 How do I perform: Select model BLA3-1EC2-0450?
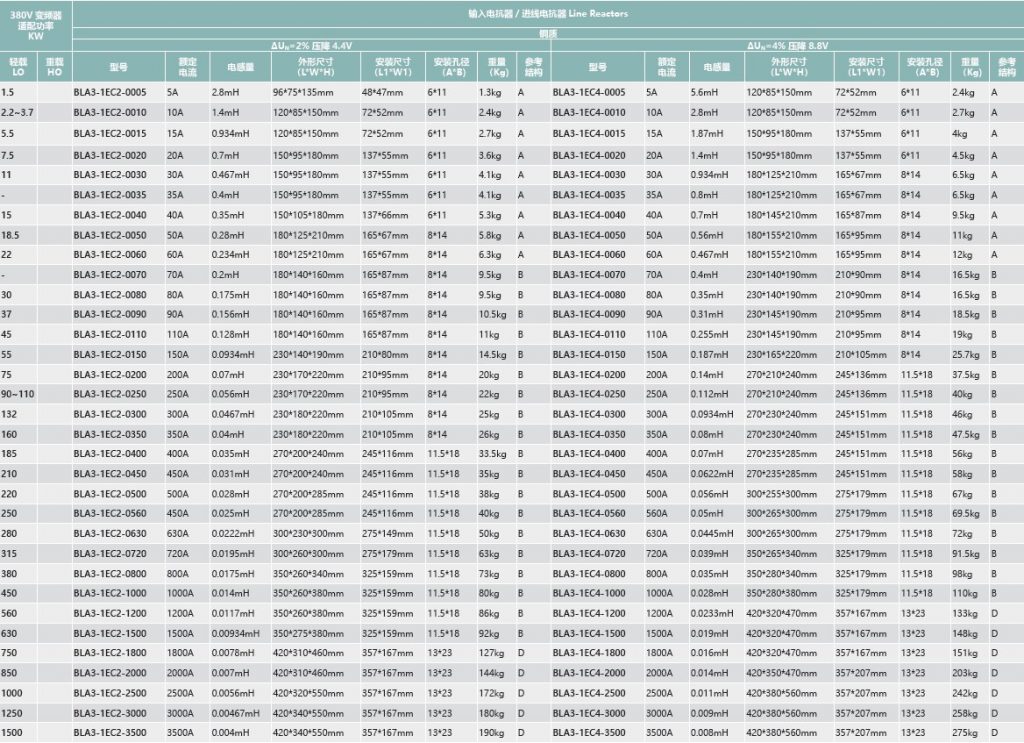(110, 474)
